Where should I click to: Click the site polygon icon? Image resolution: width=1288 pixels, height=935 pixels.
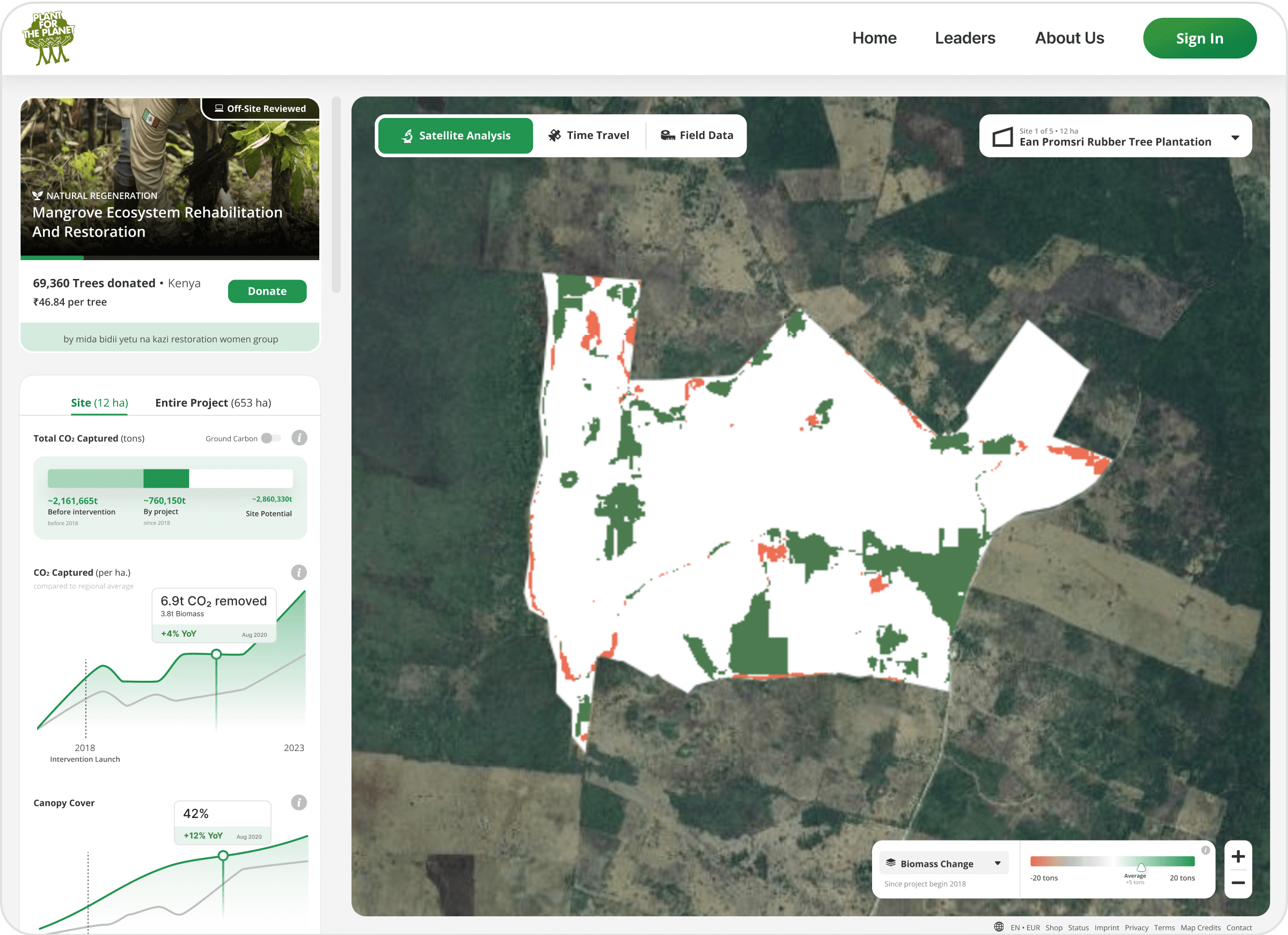tap(1002, 137)
